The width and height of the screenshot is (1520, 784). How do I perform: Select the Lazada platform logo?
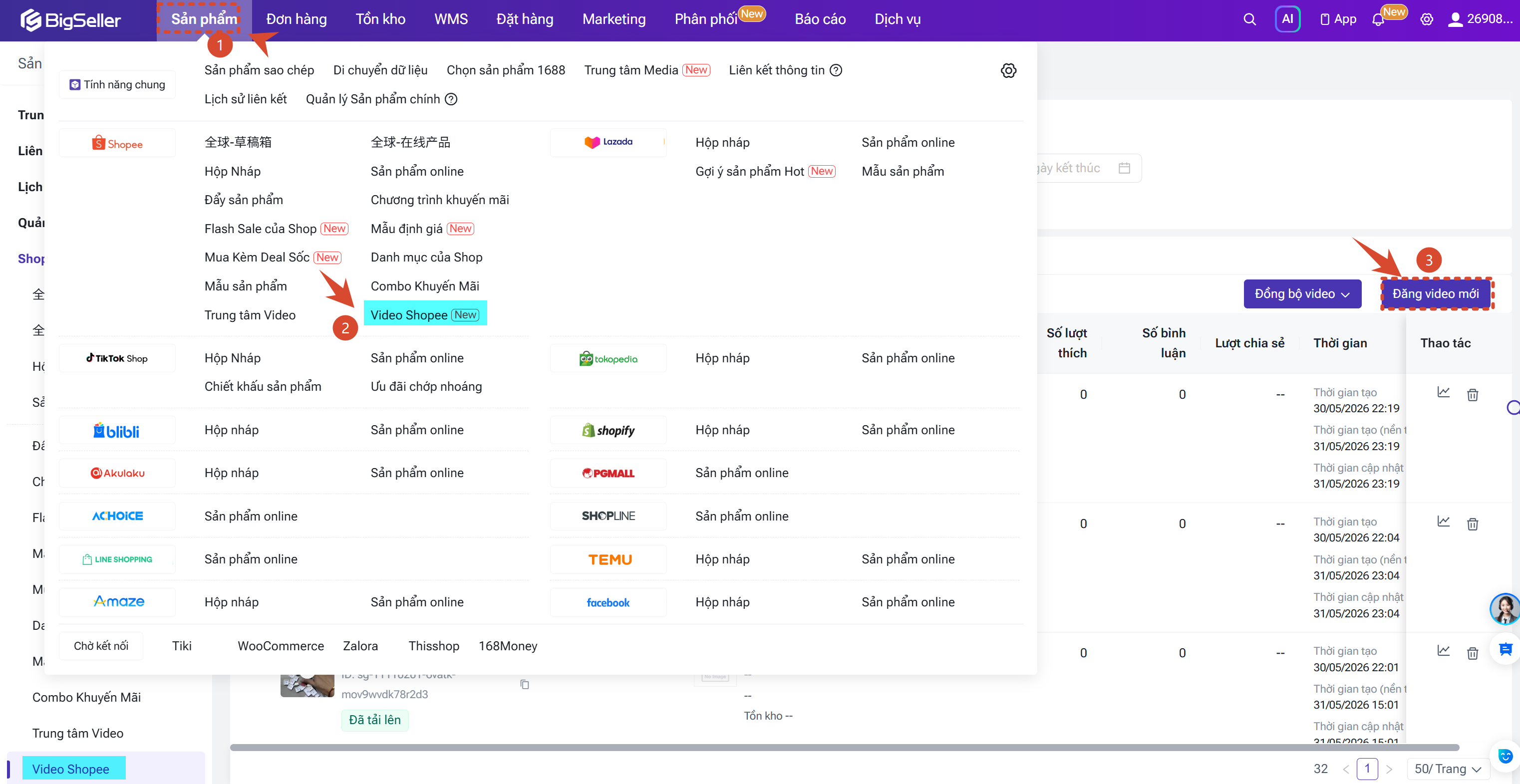[x=608, y=142]
